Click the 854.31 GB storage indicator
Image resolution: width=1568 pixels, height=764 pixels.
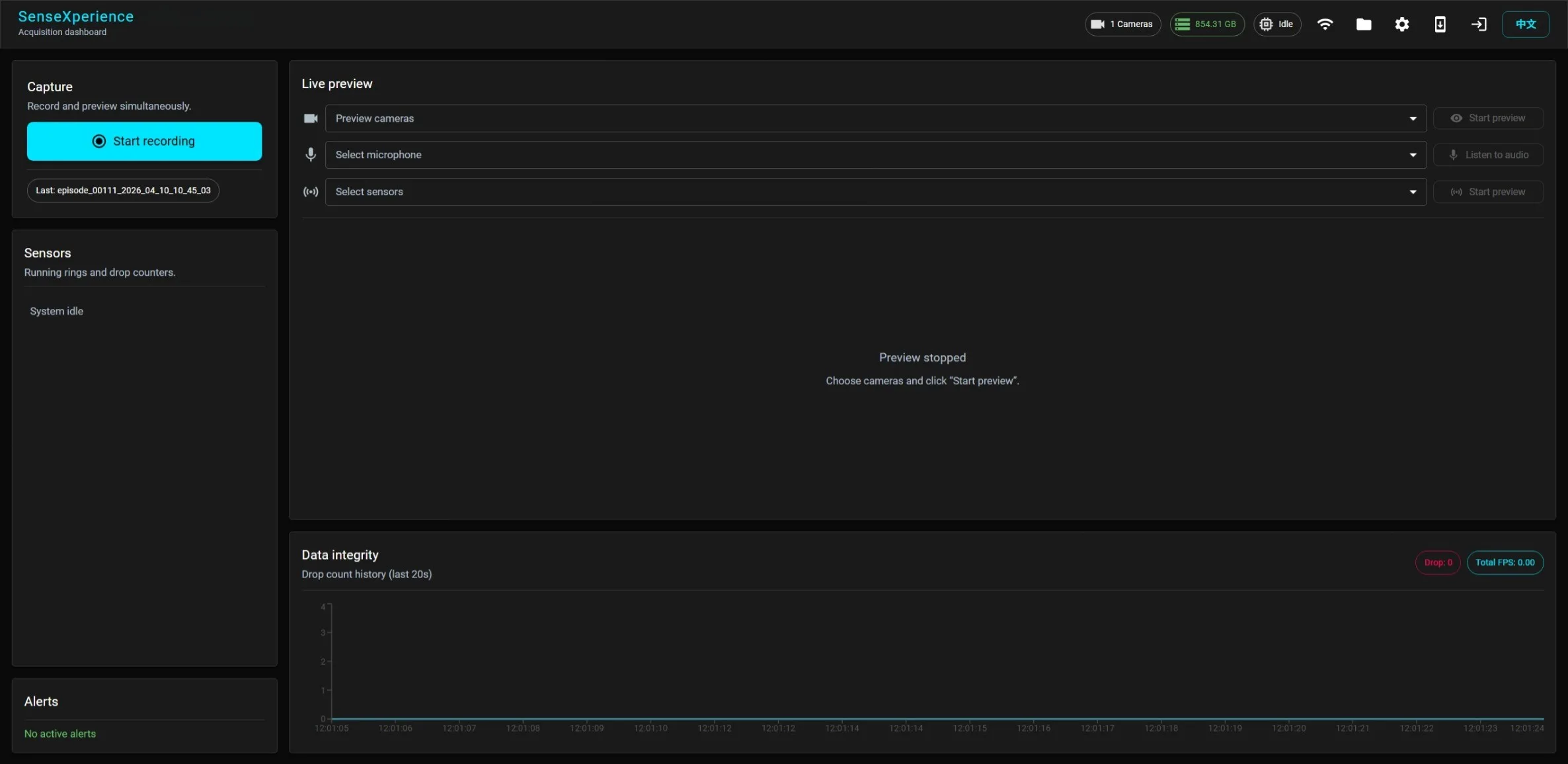point(1207,24)
